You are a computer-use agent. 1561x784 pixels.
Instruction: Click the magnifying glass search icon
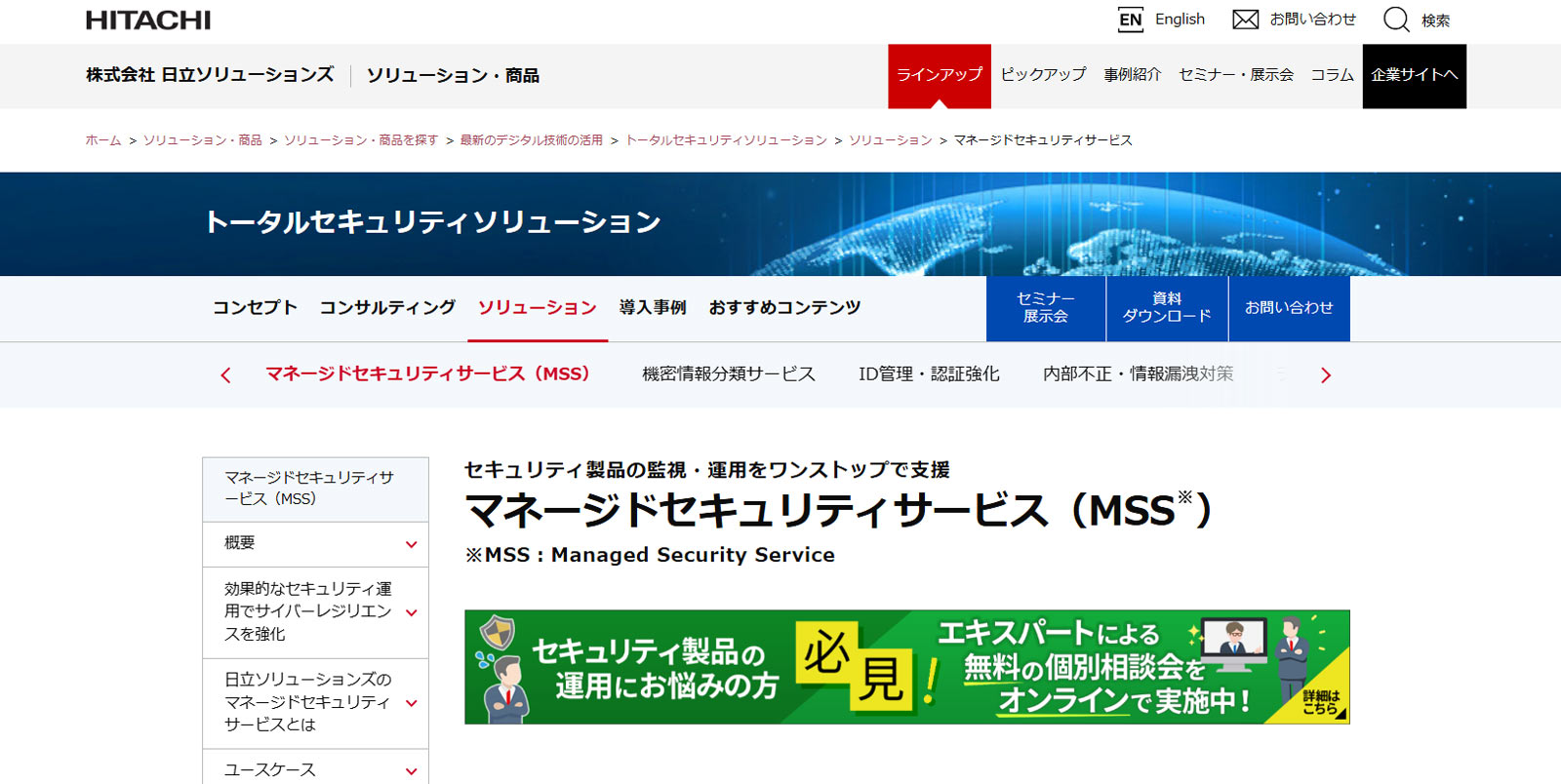[1396, 20]
